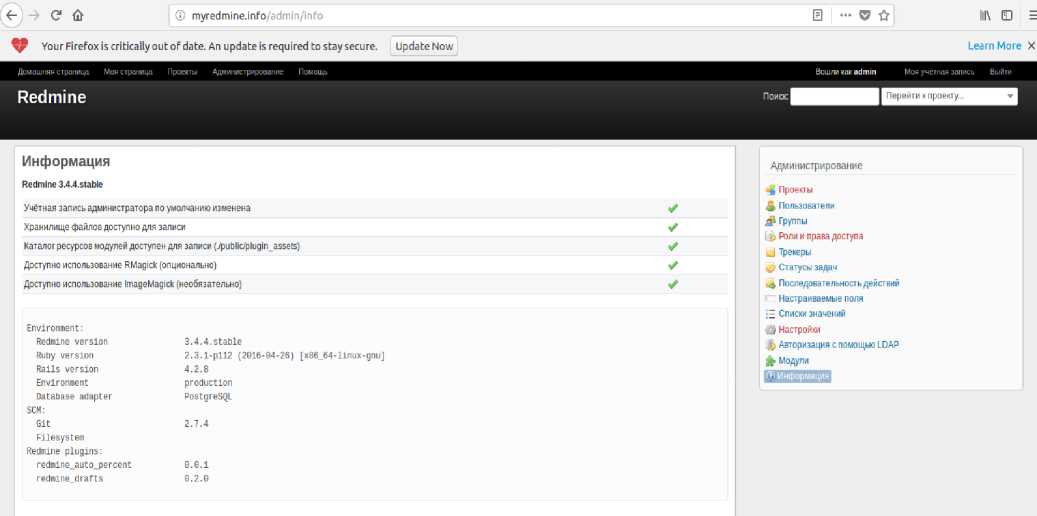Dismiss the out-of-date notification bar

coord(1031,46)
